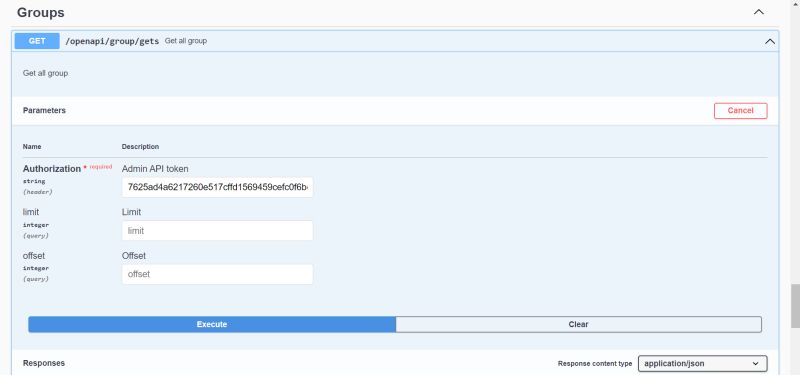Click the Authorization parameter name
This screenshot has height=375, width=800.
(x=52, y=168)
